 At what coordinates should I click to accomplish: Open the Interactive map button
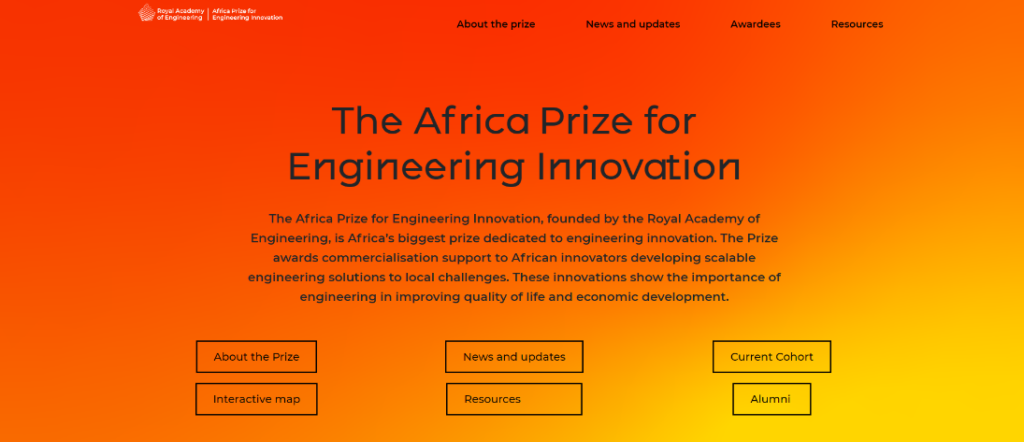tap(256, 399)
